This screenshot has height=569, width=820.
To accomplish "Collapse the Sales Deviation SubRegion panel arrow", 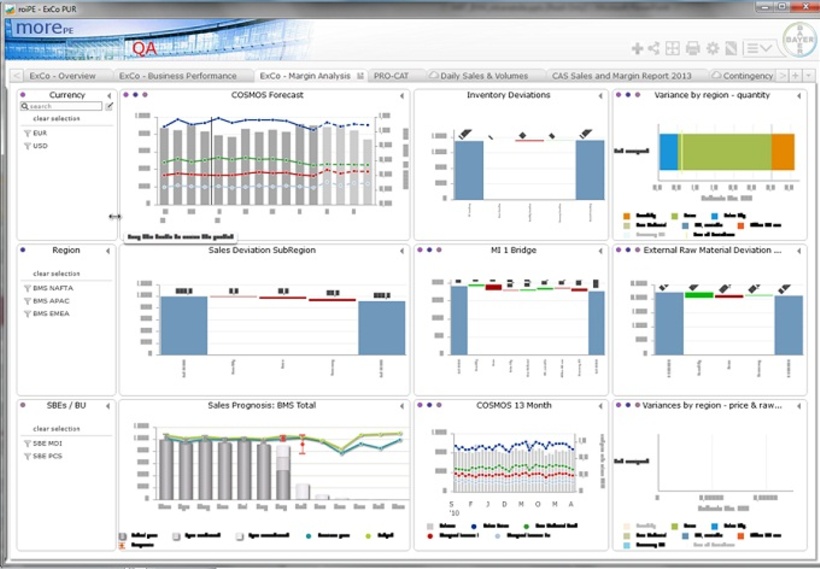I will pyautogui.click(x=402, y=251).
